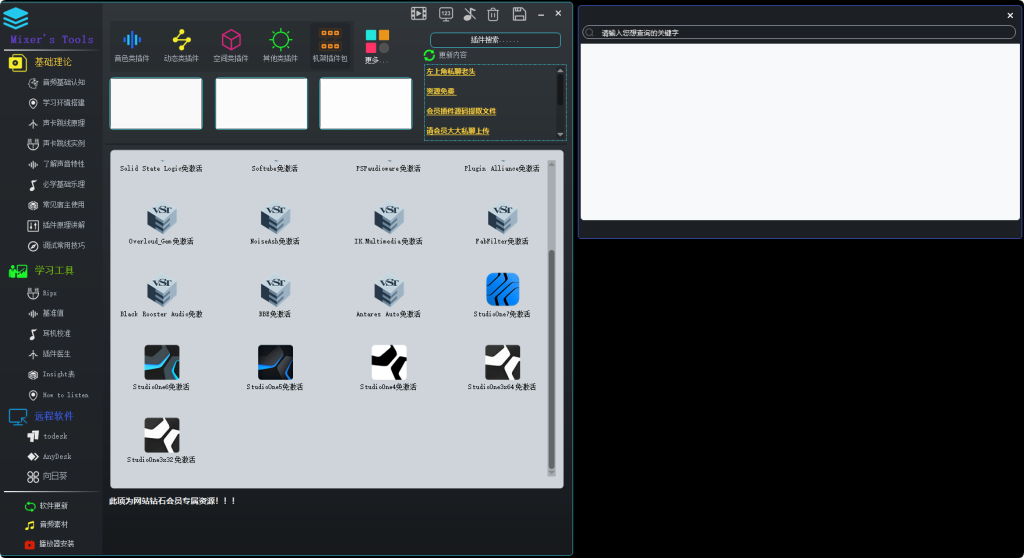Select the 机架插件包 rack plugin pack tab
Image resolution: width=1024 pixels, height=558 pixels.
[x=330, y=46]
